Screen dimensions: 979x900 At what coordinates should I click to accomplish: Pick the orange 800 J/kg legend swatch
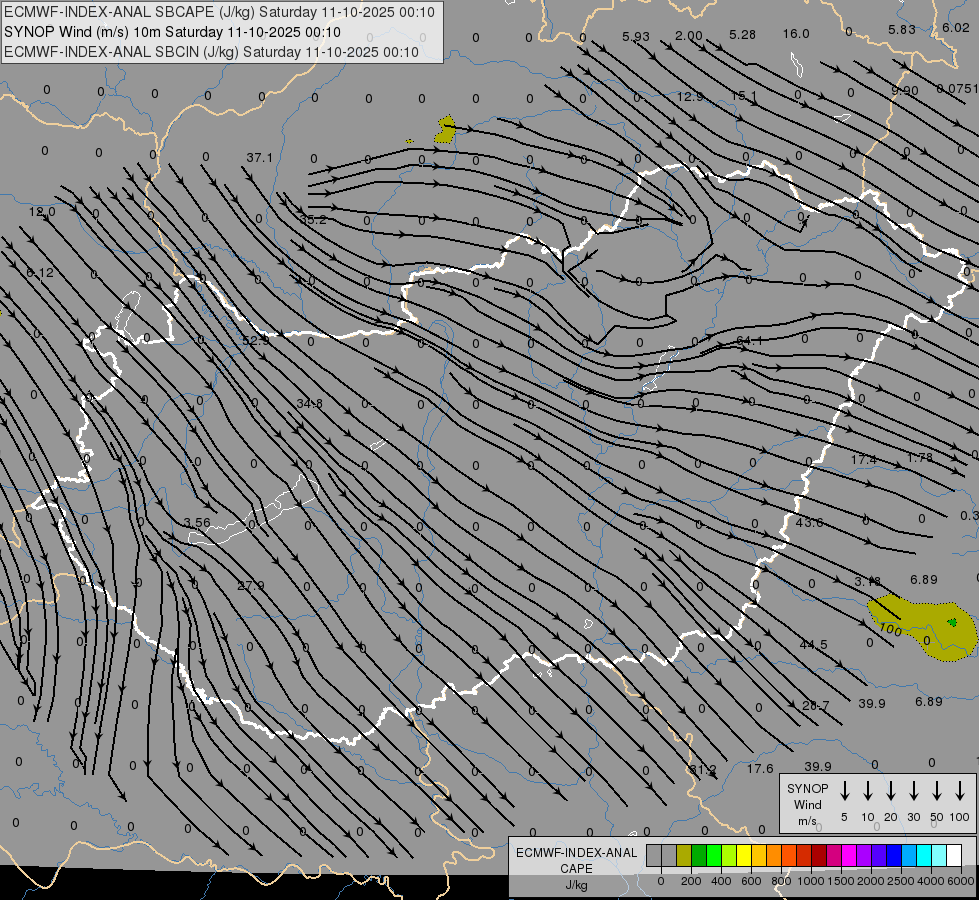(x=774, y=855)
